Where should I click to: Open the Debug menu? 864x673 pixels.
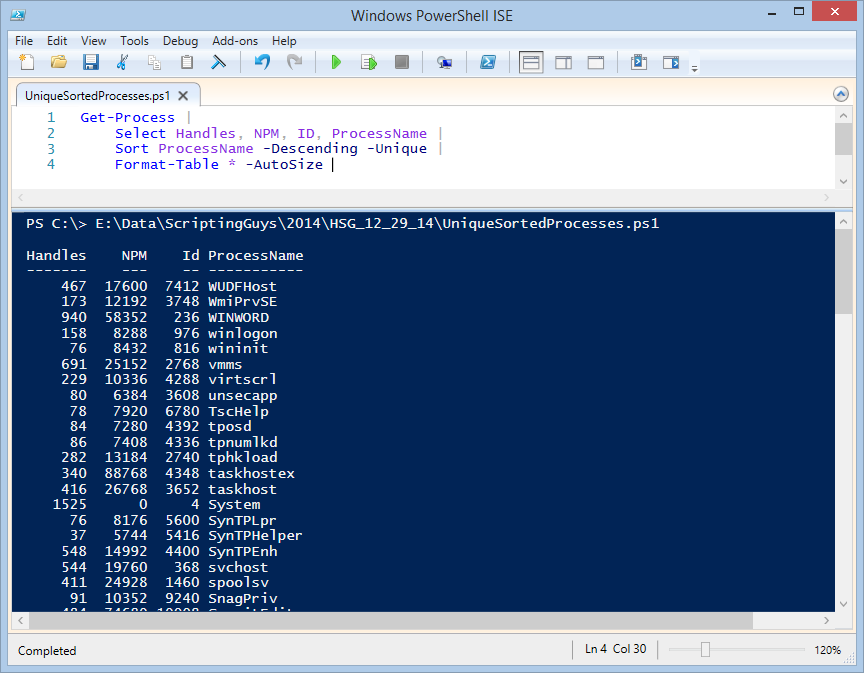[180, 41]
